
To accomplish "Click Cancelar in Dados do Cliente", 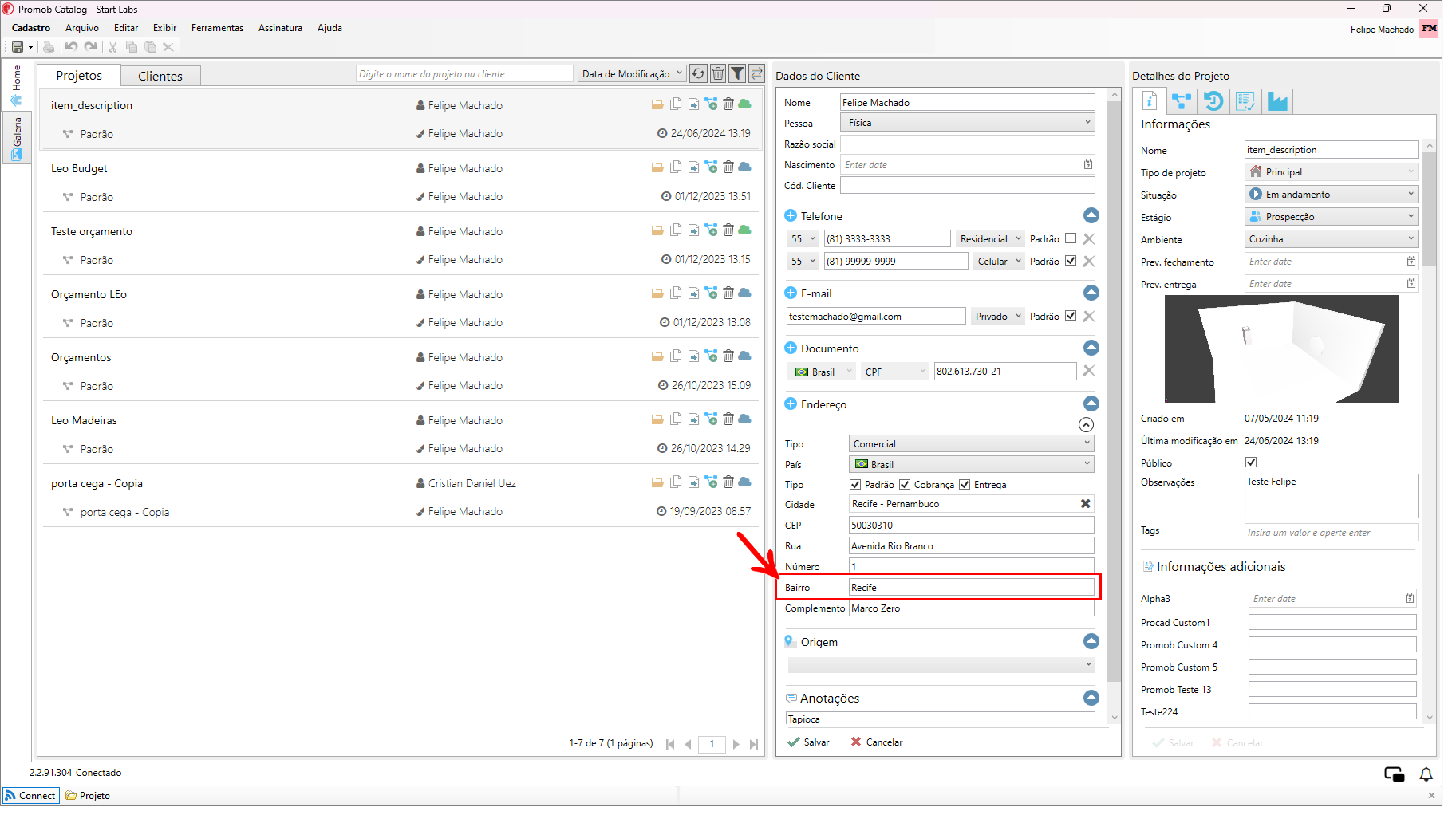I will [x=877, y=742].
